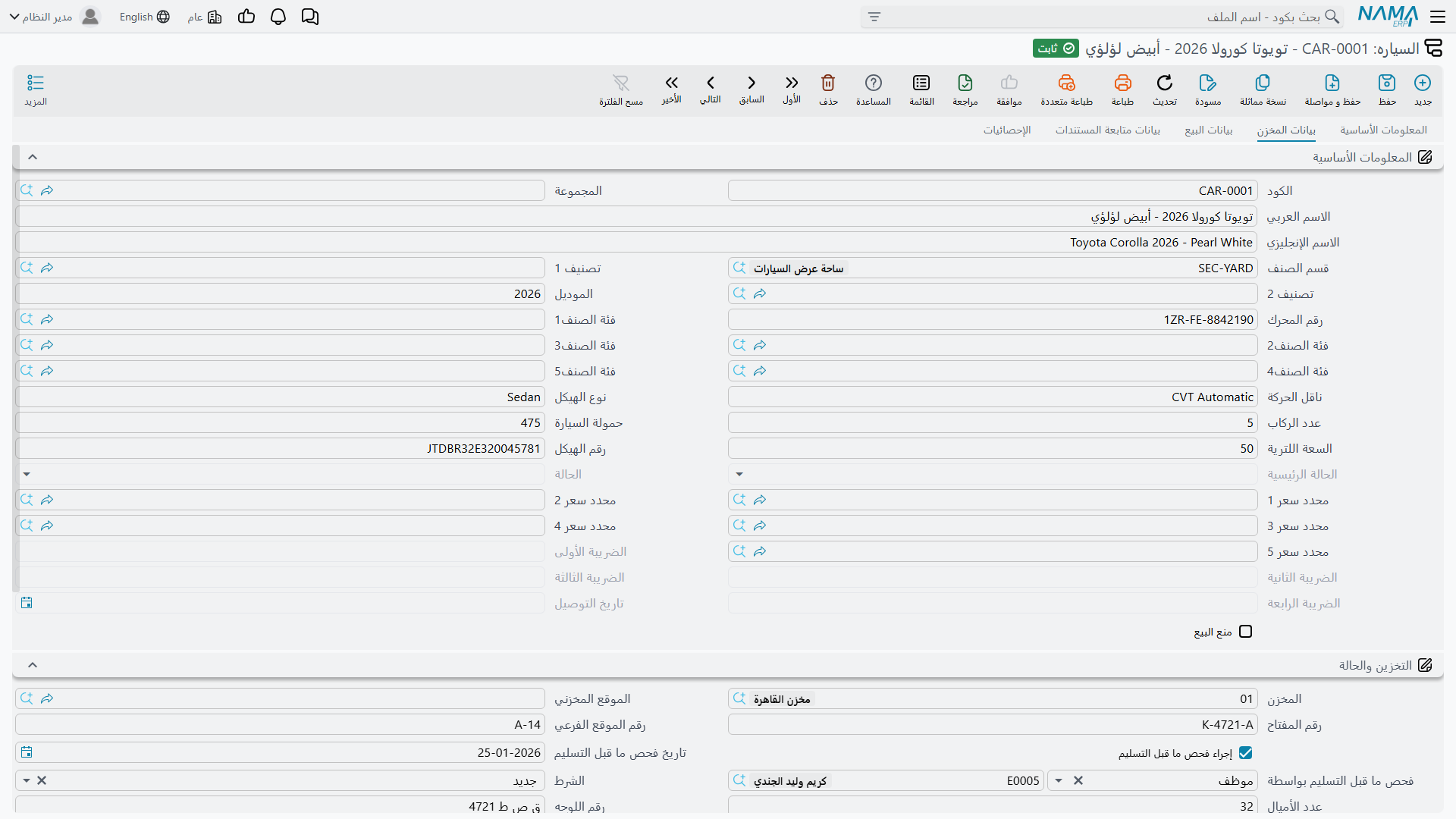Open the الحالة dropdown
This screenshot has height=819, width=1456.
pos(27,474)
